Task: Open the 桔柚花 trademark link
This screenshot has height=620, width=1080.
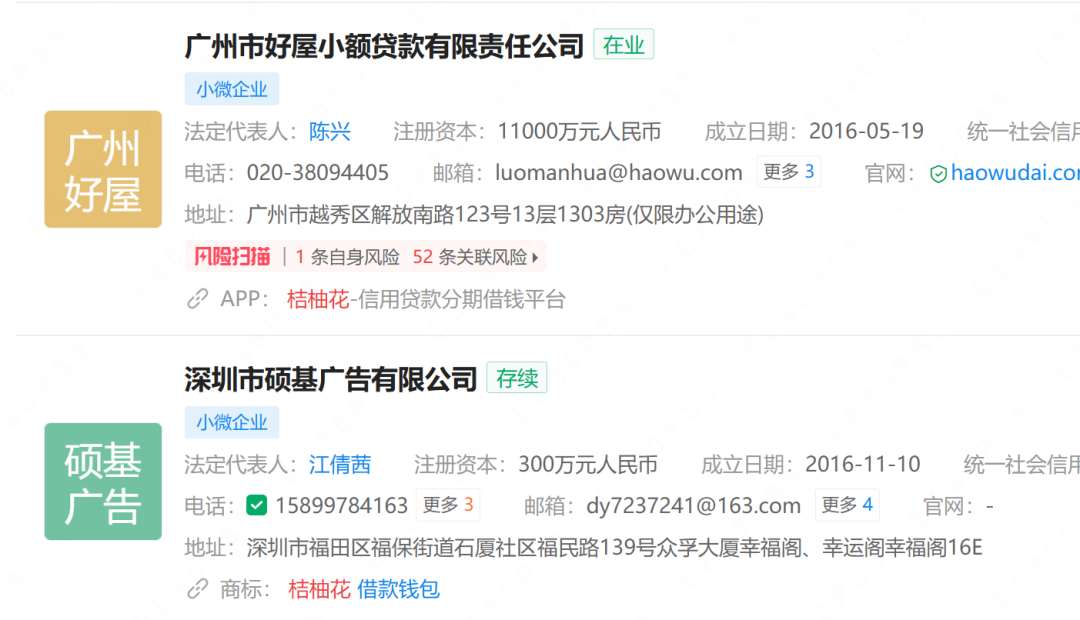Action: 320,589
